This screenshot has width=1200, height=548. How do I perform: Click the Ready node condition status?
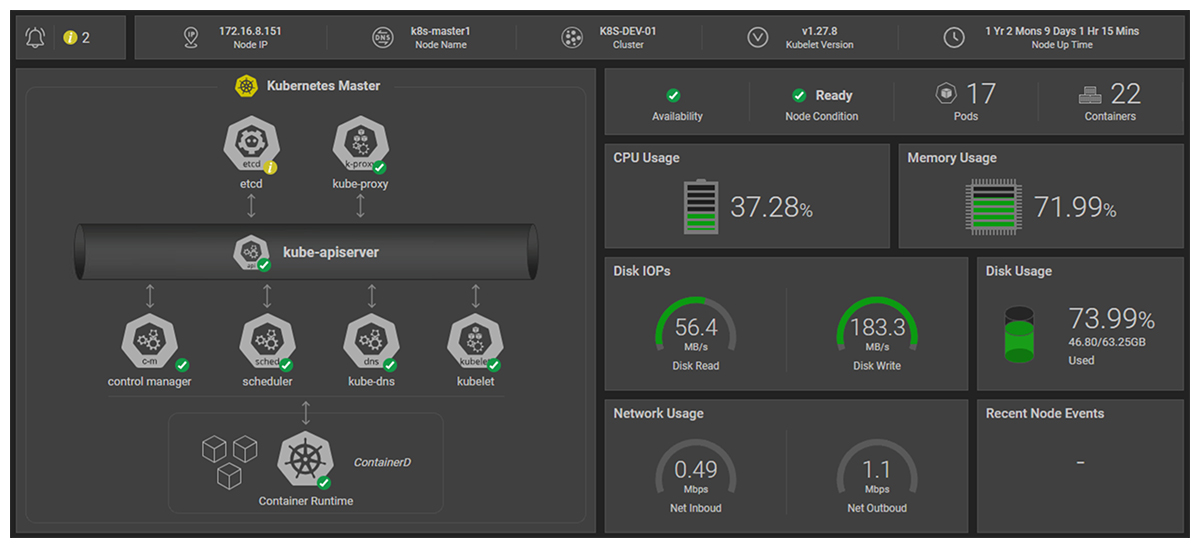(822, 96)
